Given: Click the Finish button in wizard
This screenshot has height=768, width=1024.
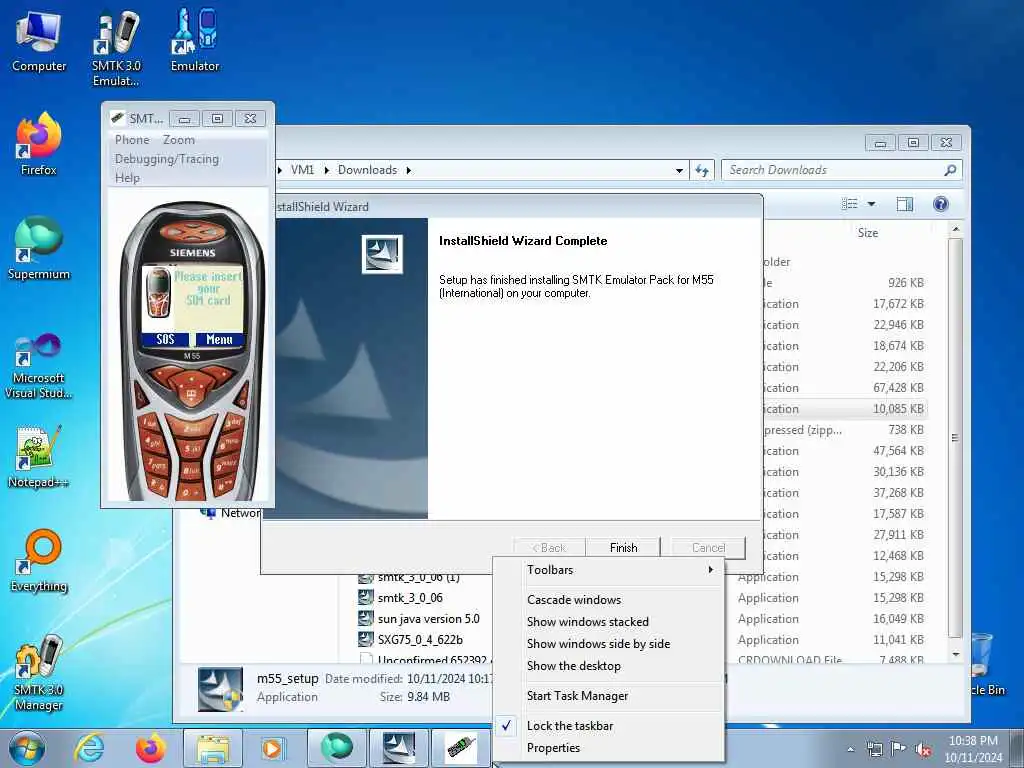Looking at the screenshot, I should point(623,547).
